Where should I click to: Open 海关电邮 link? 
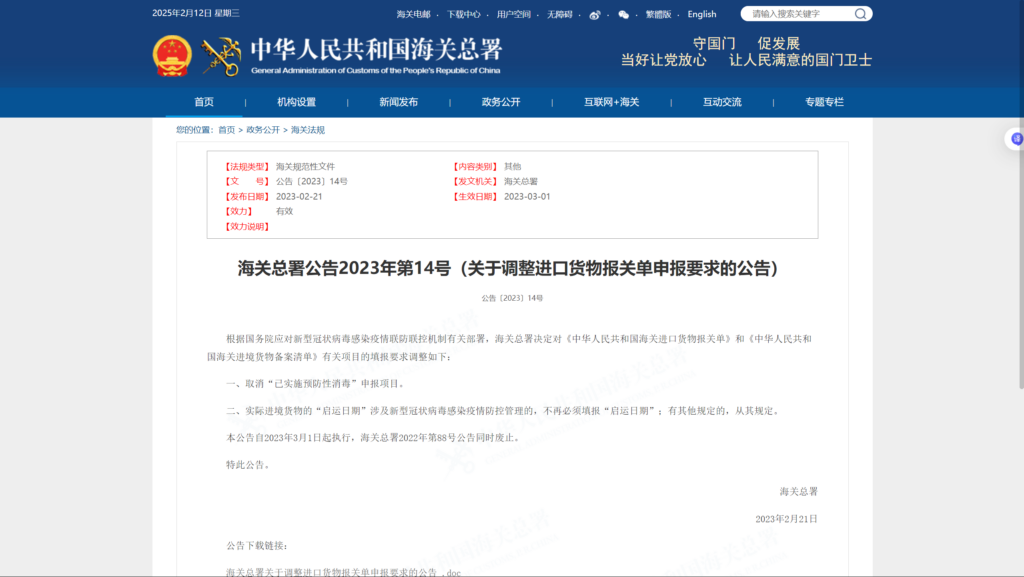click(413, 14)
